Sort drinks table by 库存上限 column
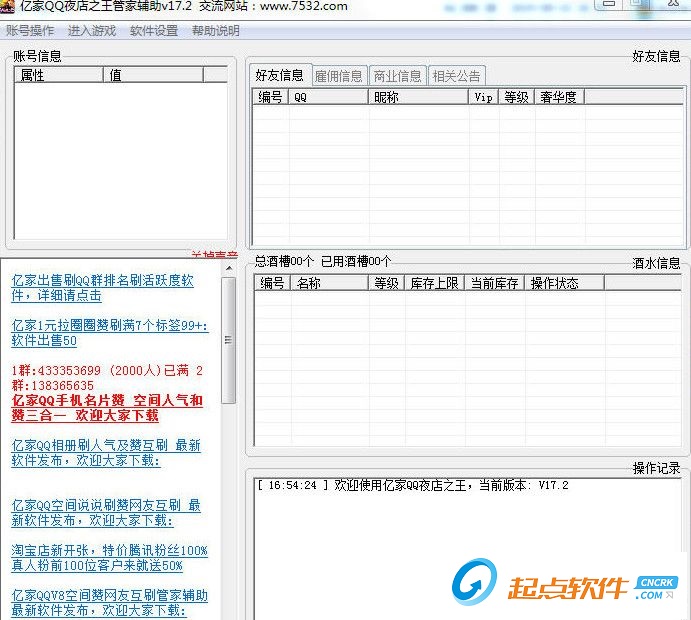This screenshot has height=620, width=691. (435, 283)
